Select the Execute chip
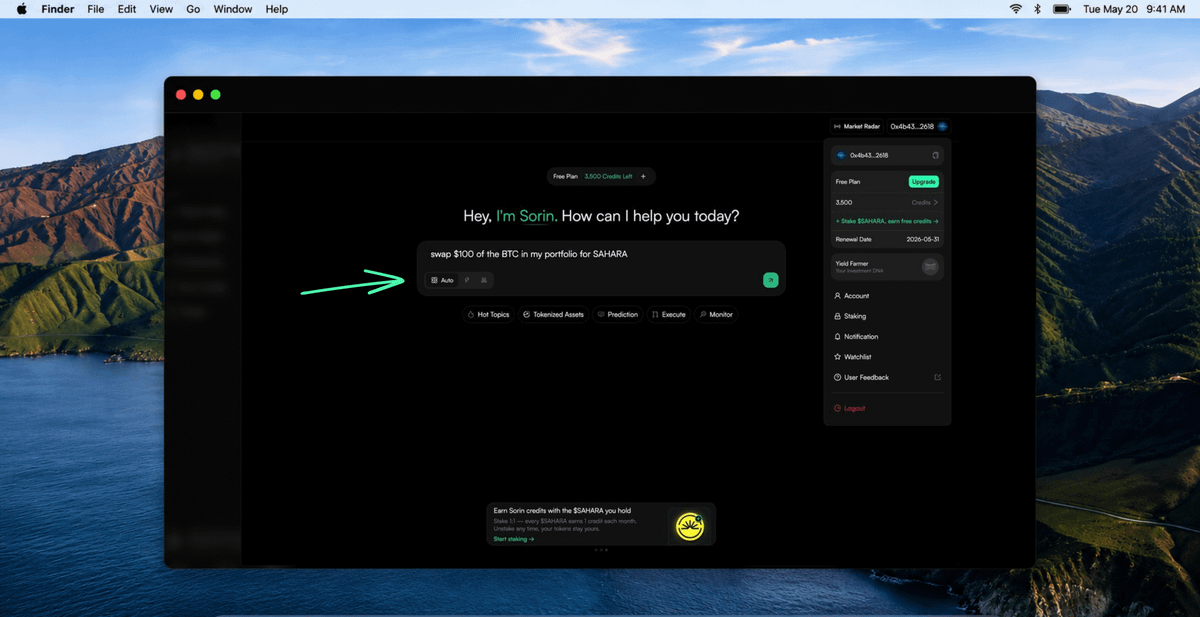 (x=669, y=314)
